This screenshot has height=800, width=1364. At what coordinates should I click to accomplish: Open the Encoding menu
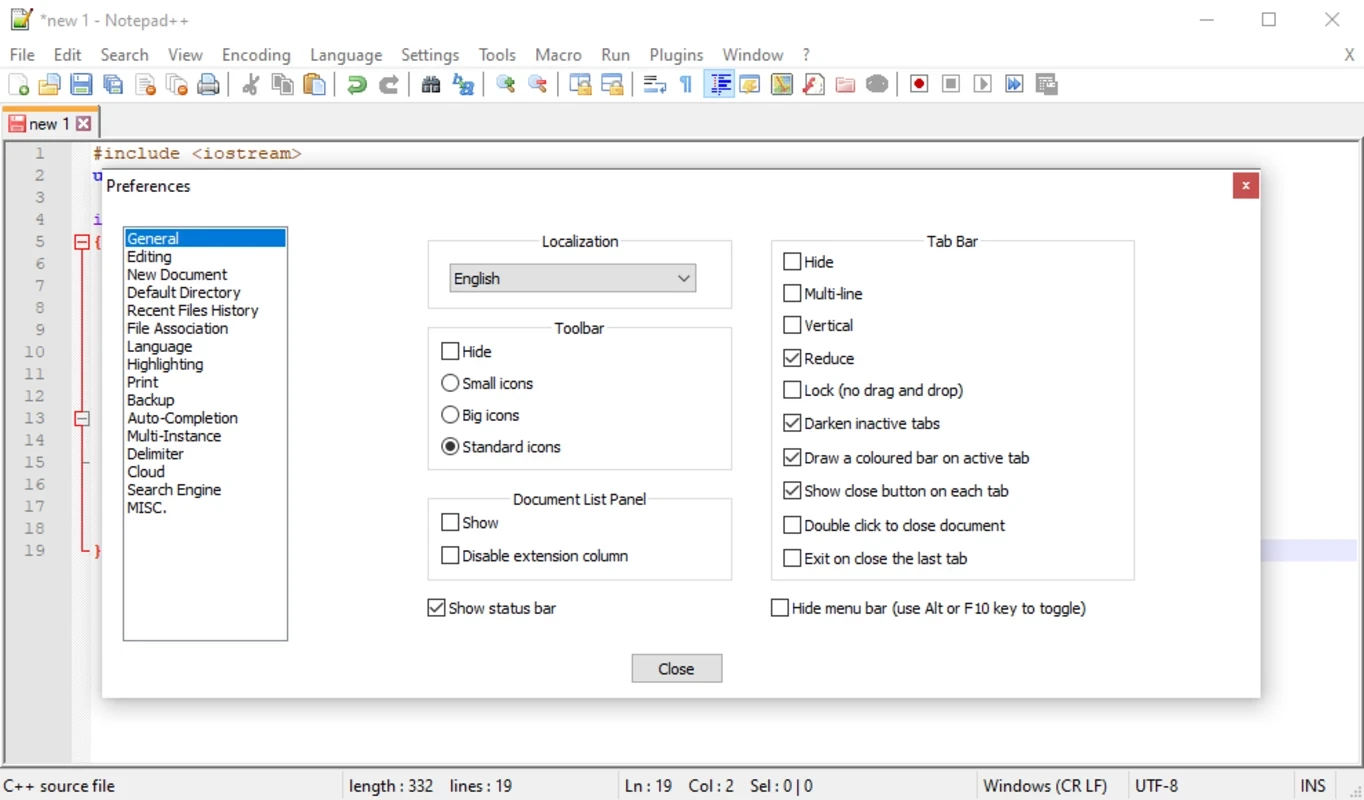tap(256, 55)
